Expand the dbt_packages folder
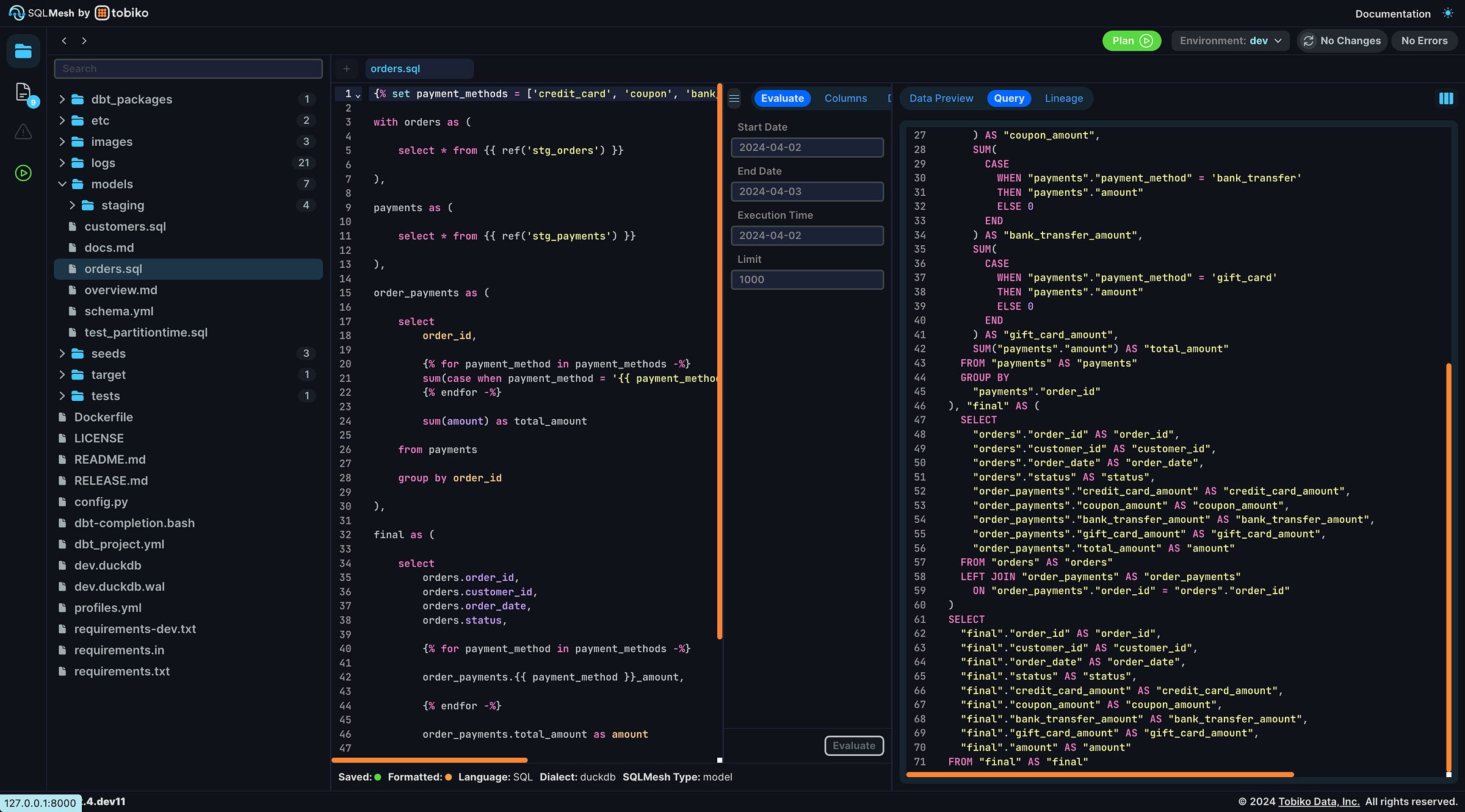The width and height of the screenshot is (1465, 812). point(62,99)
